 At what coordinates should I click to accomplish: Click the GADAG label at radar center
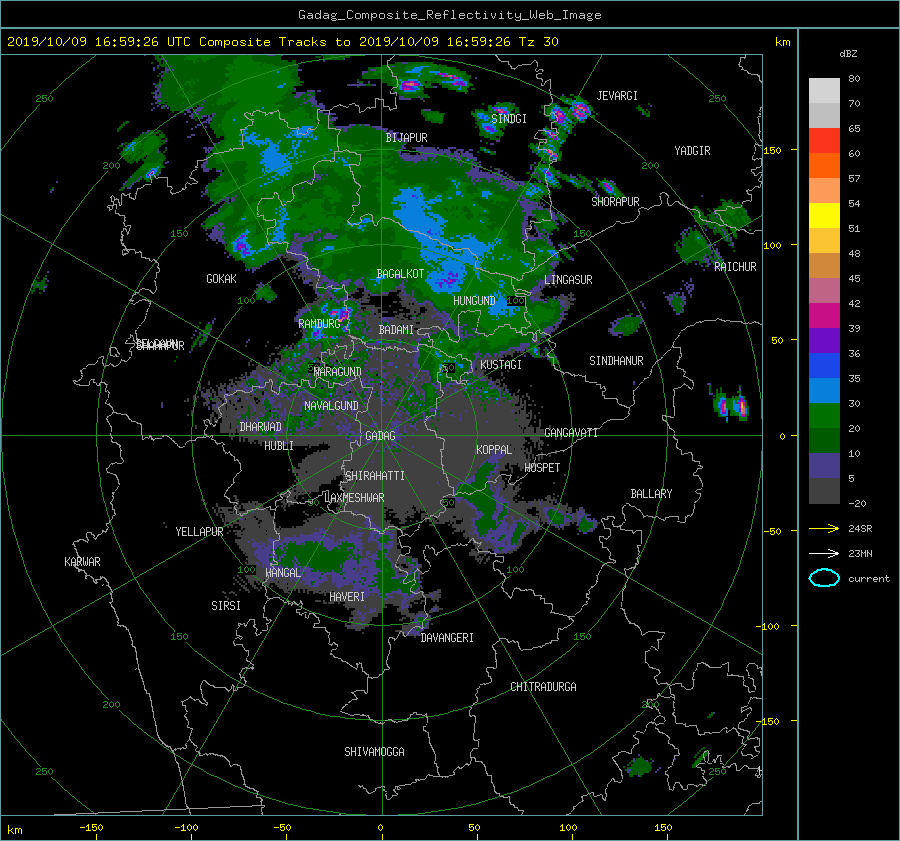[381, 436]
